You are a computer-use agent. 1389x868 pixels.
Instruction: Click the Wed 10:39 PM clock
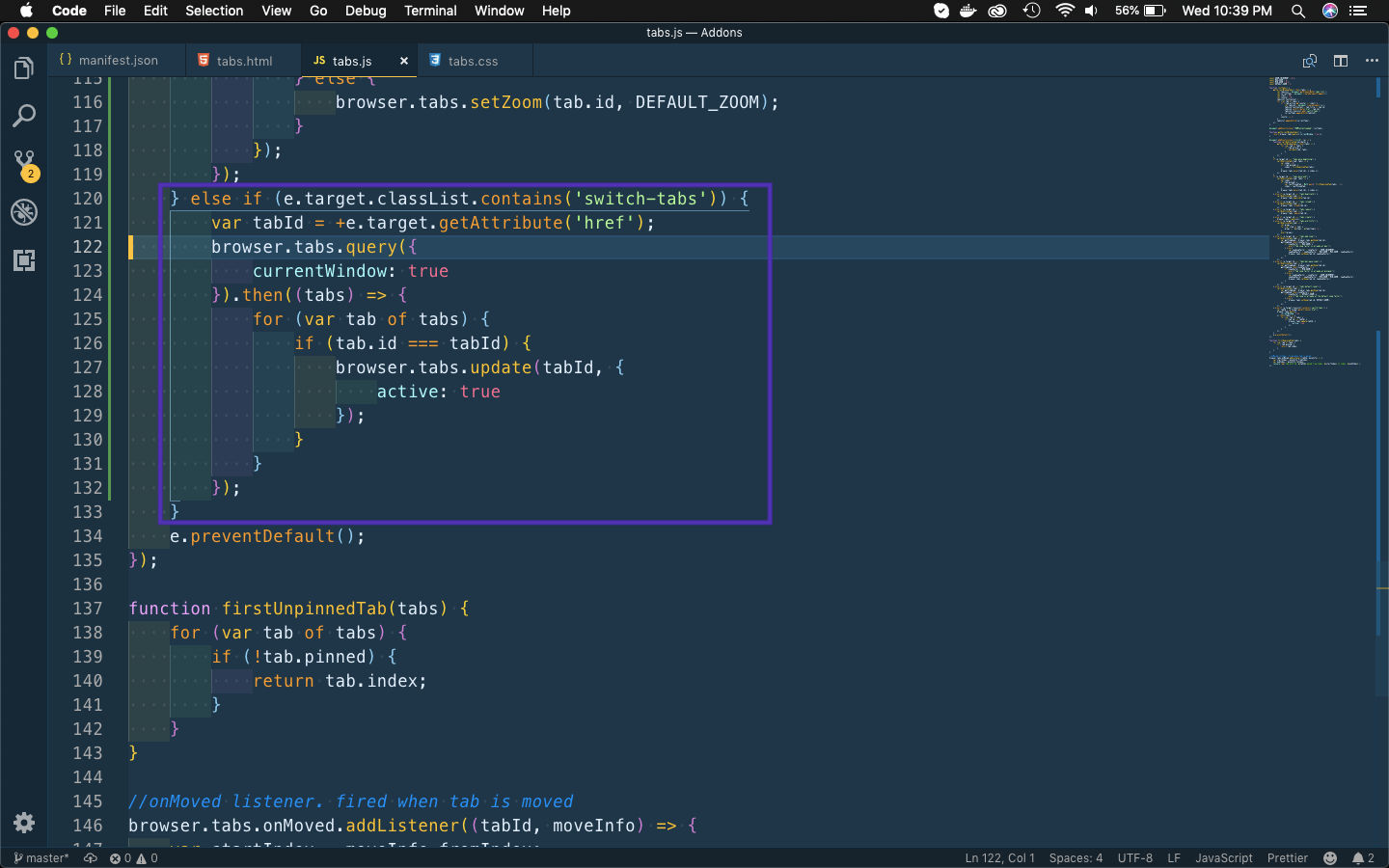pyautogui.click(x=1227, y=11)
